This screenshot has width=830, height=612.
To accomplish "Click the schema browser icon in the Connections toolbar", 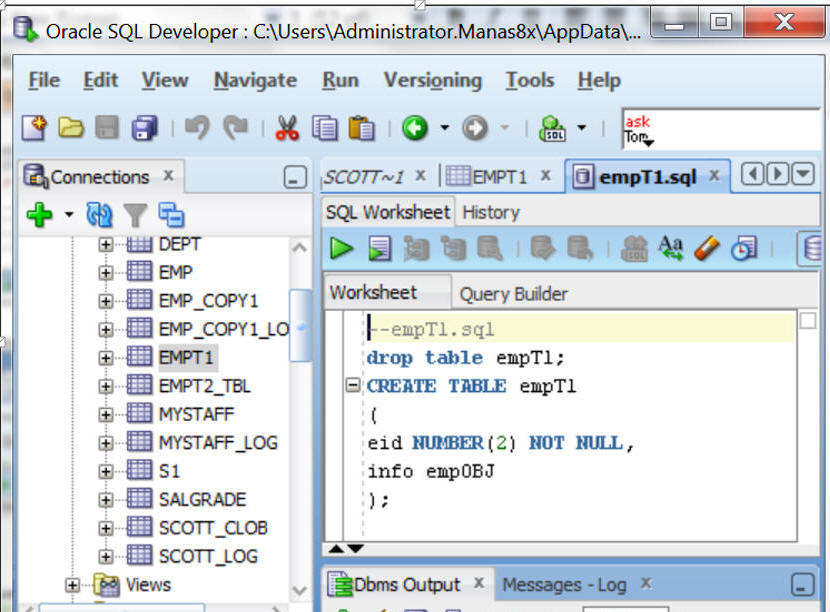I will click(x=171, y=214).
